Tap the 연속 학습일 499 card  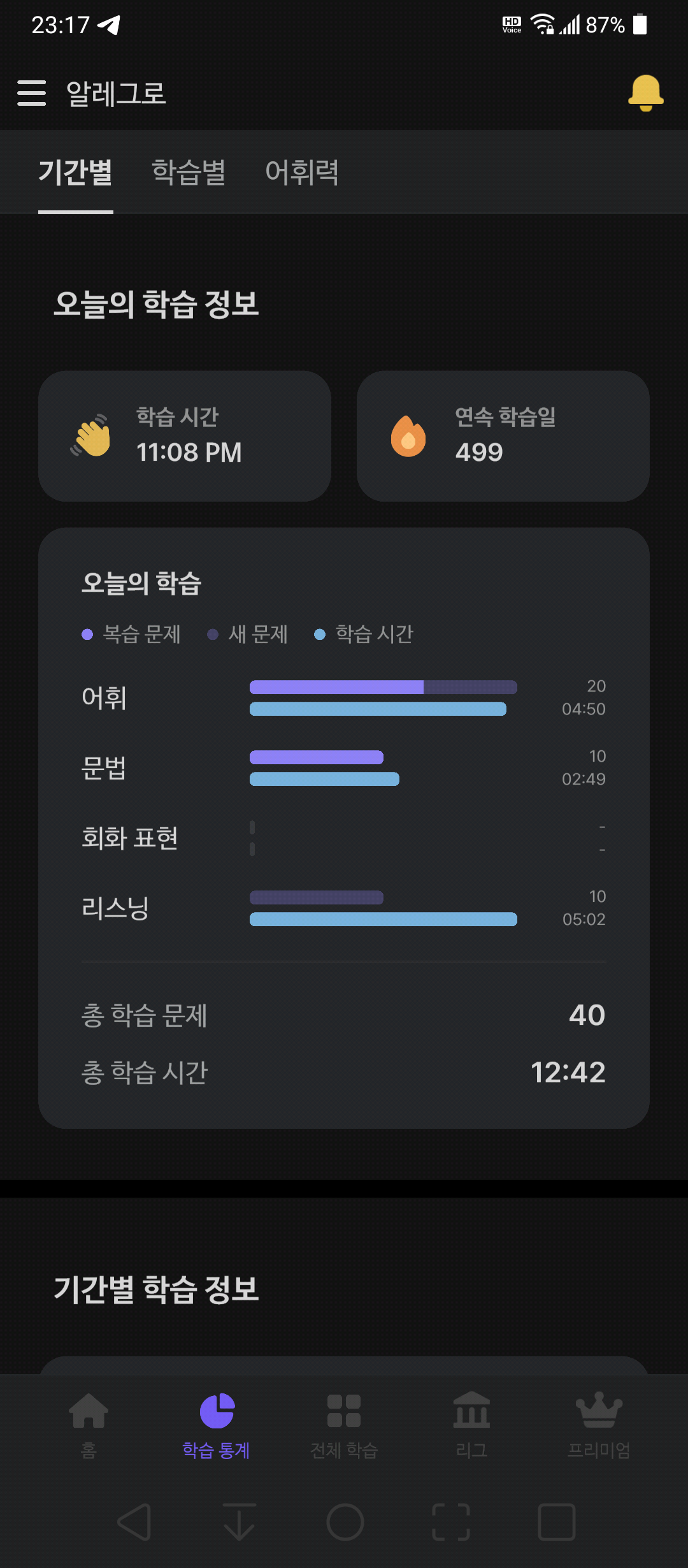[503, 436]
